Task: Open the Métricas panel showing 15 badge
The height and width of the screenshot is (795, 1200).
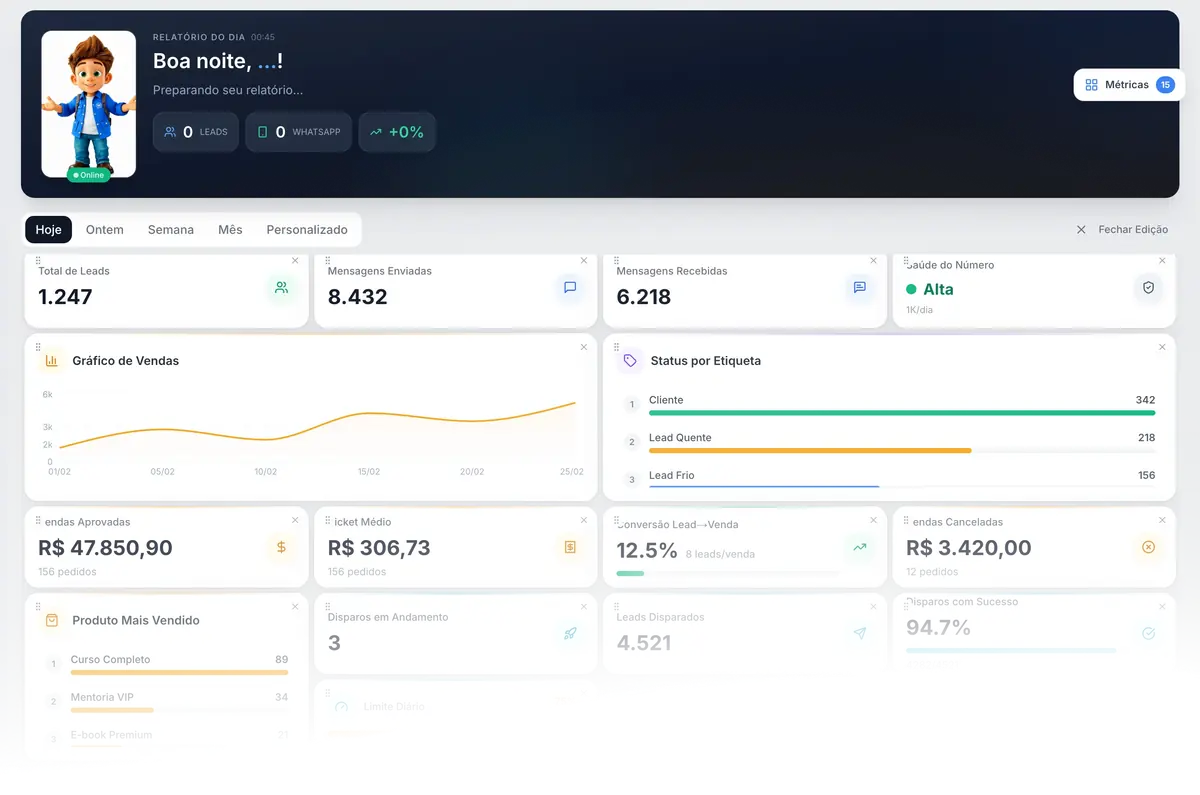Action: 1129,84
